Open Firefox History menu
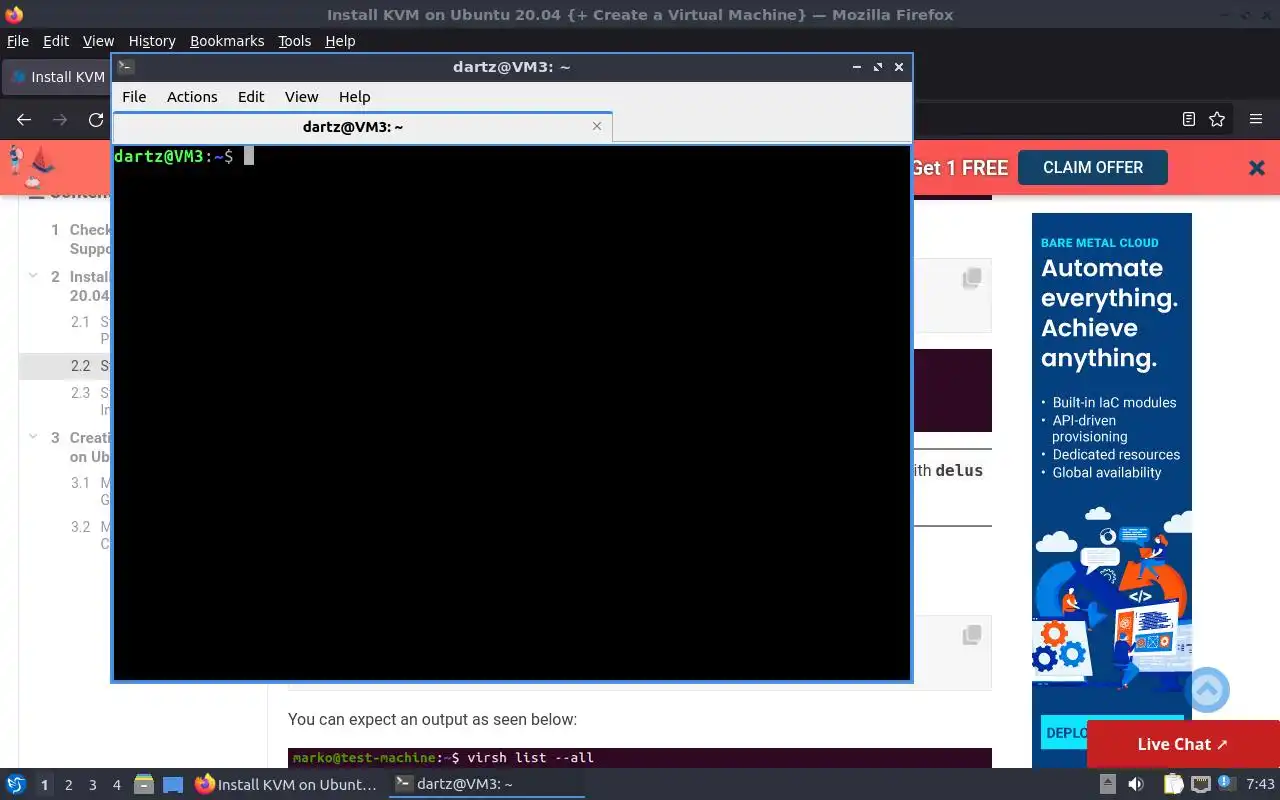 tap(152, 41)
